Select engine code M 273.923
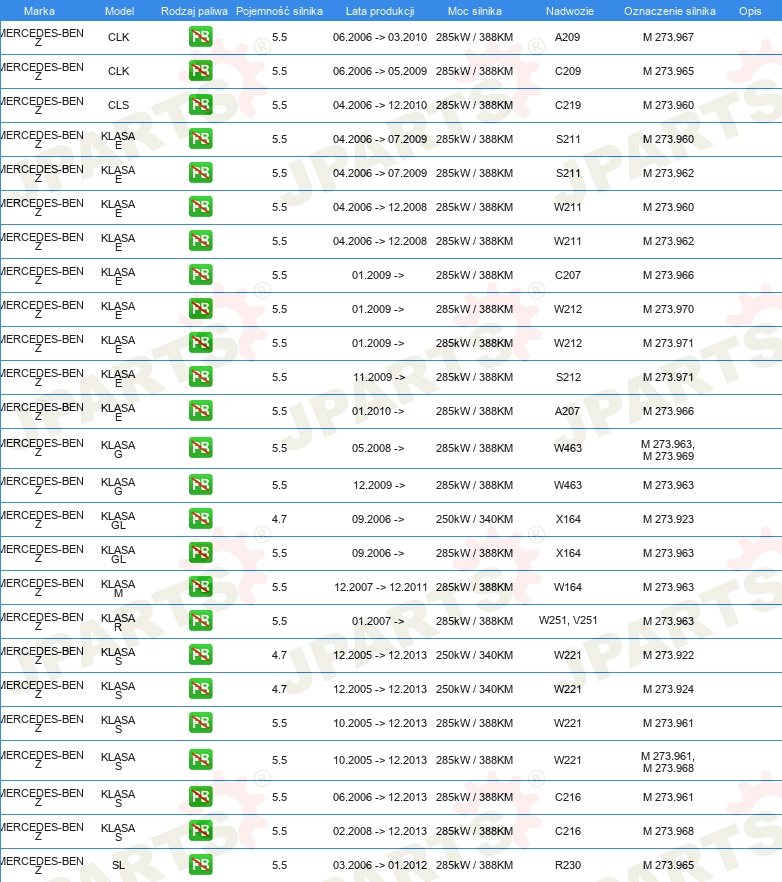Viewport: 782px width, 882px height. [x=668, y=519]
